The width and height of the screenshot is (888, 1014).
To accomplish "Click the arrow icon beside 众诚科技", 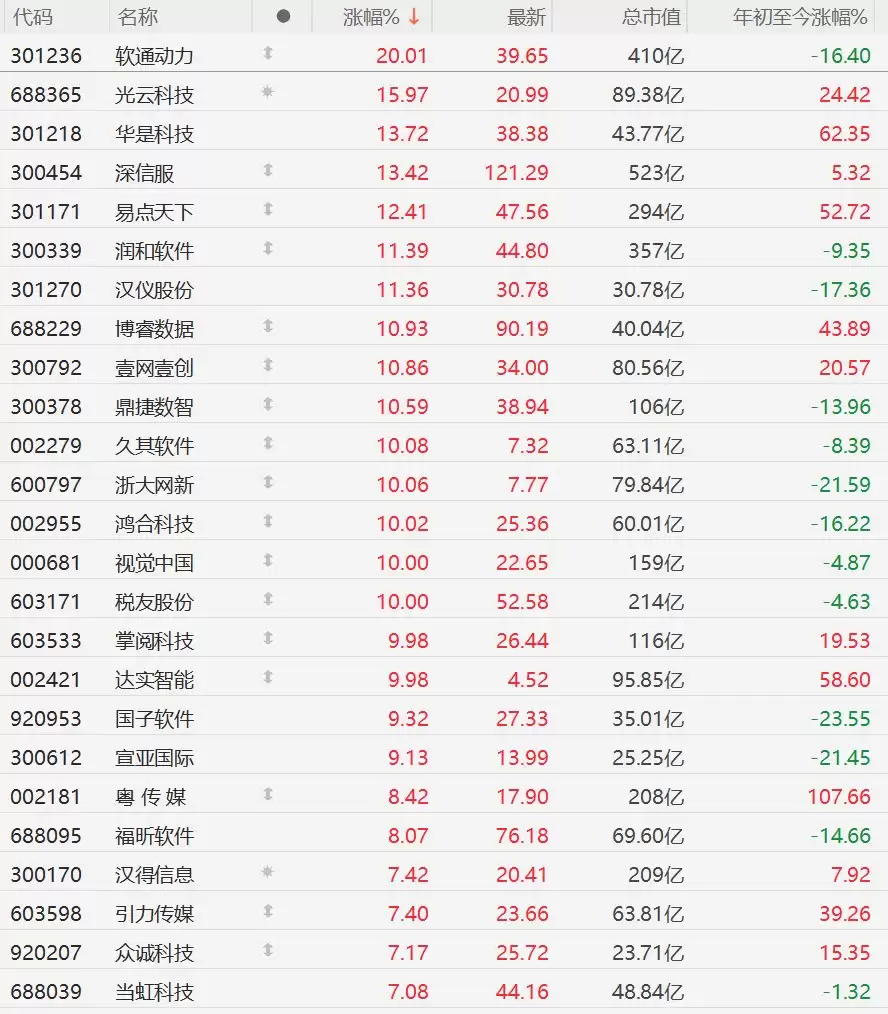I will 268,950.
